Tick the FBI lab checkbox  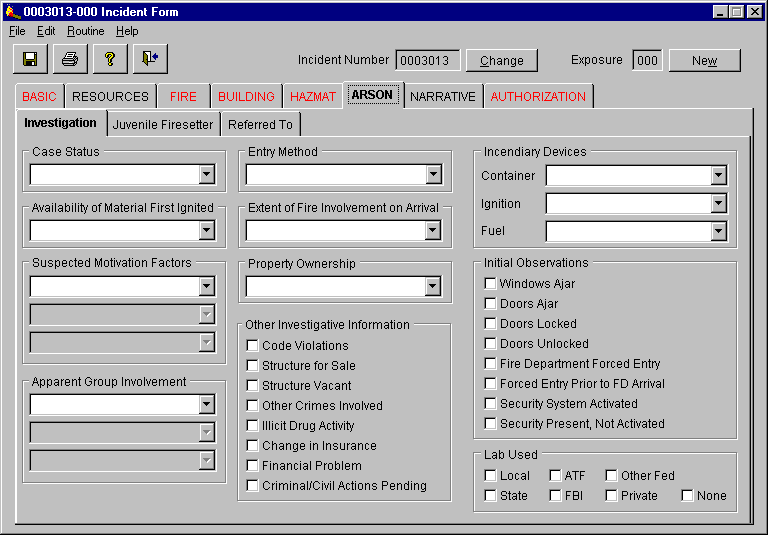tap(556, 496)
